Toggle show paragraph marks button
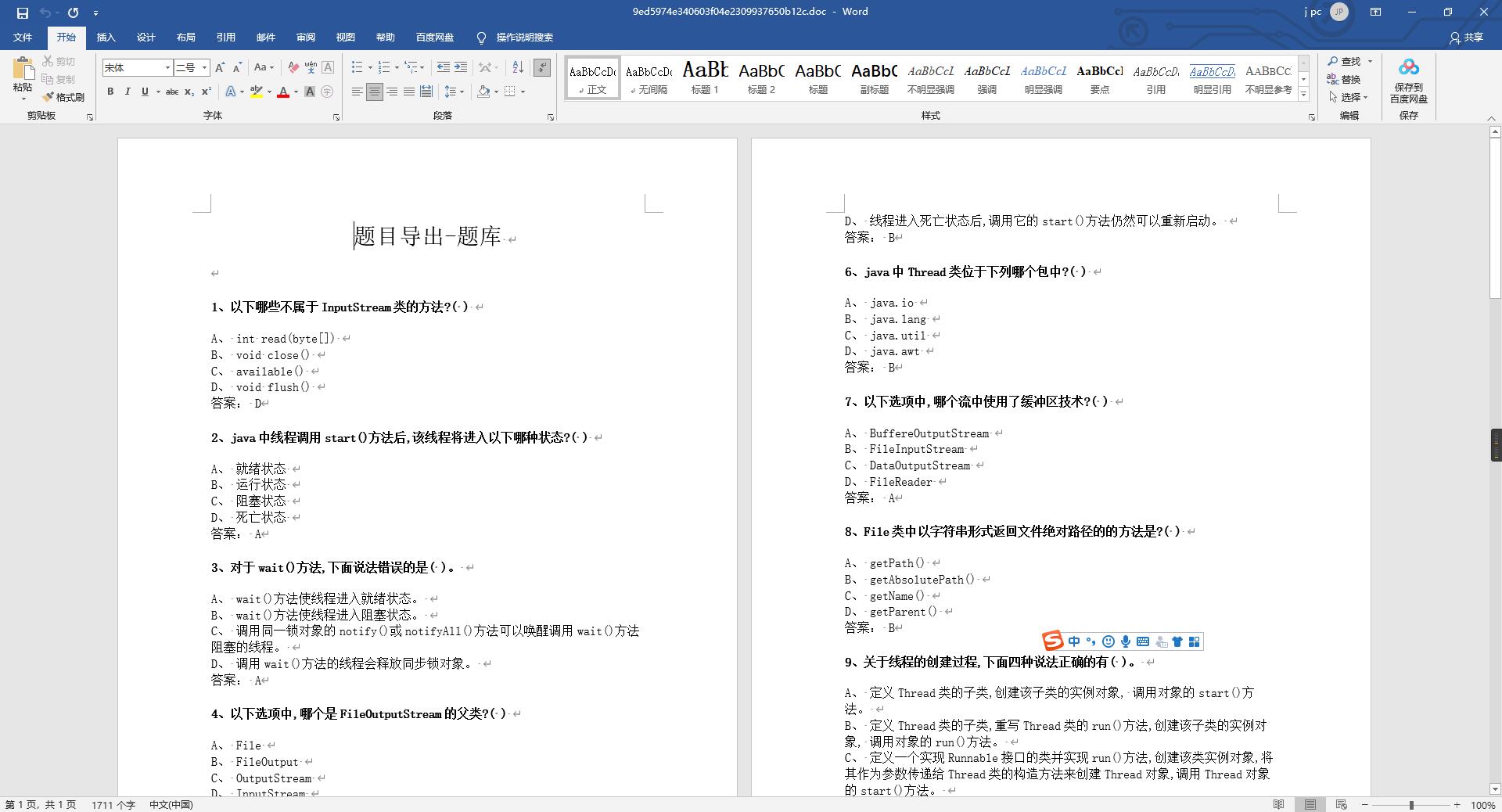The width and height of the screenshot is (1502, 812). tap(542, 68)
